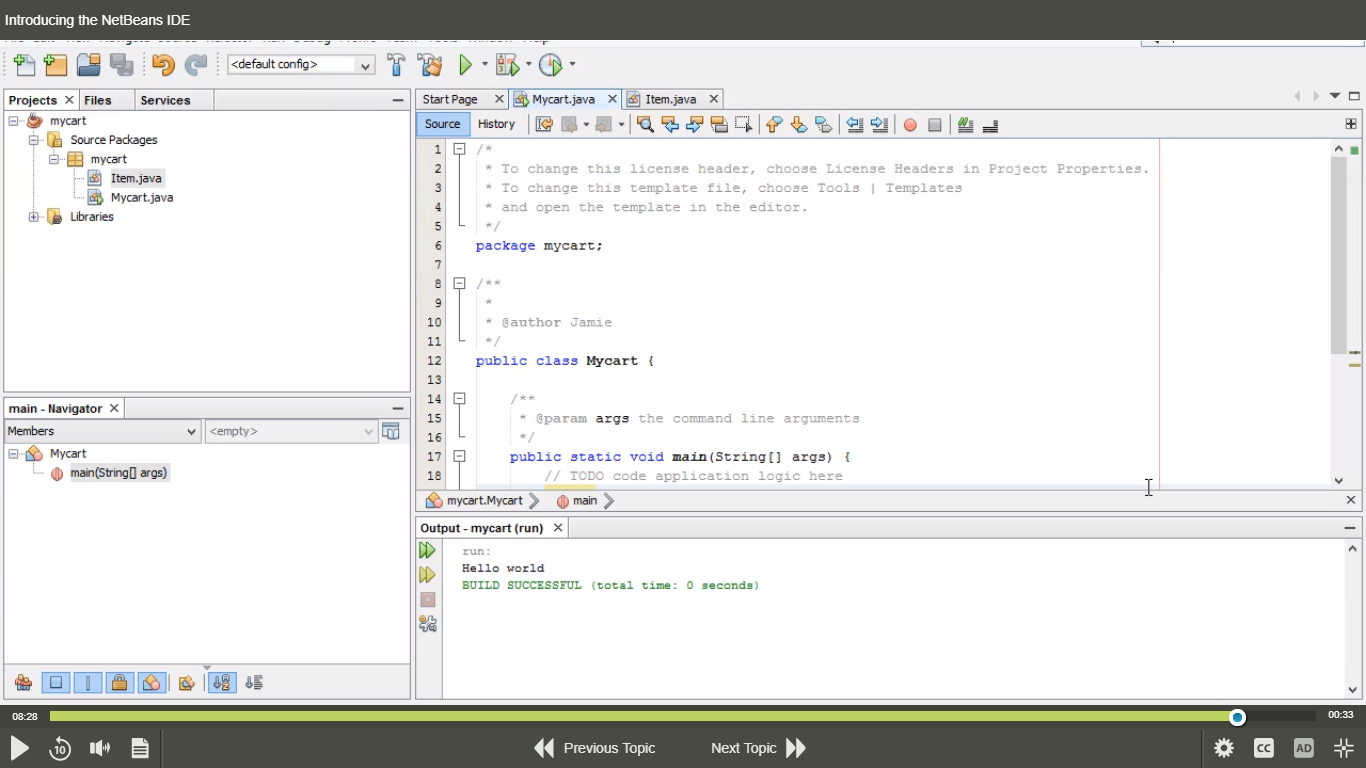Screen dimensions: 1366x768
Task: Click the Redo arrow icon
Action: click(x=196, y=65)
